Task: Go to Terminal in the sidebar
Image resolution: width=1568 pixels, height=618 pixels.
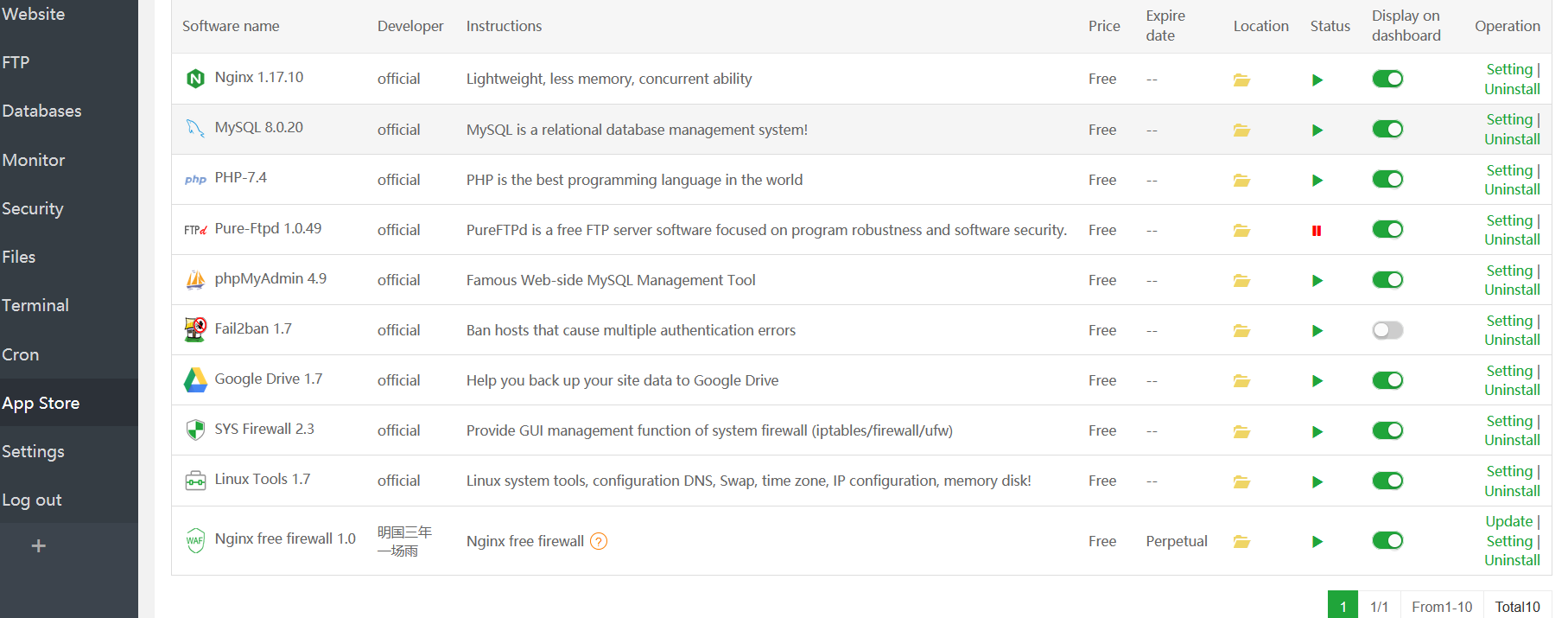Action: coord(35,306)
